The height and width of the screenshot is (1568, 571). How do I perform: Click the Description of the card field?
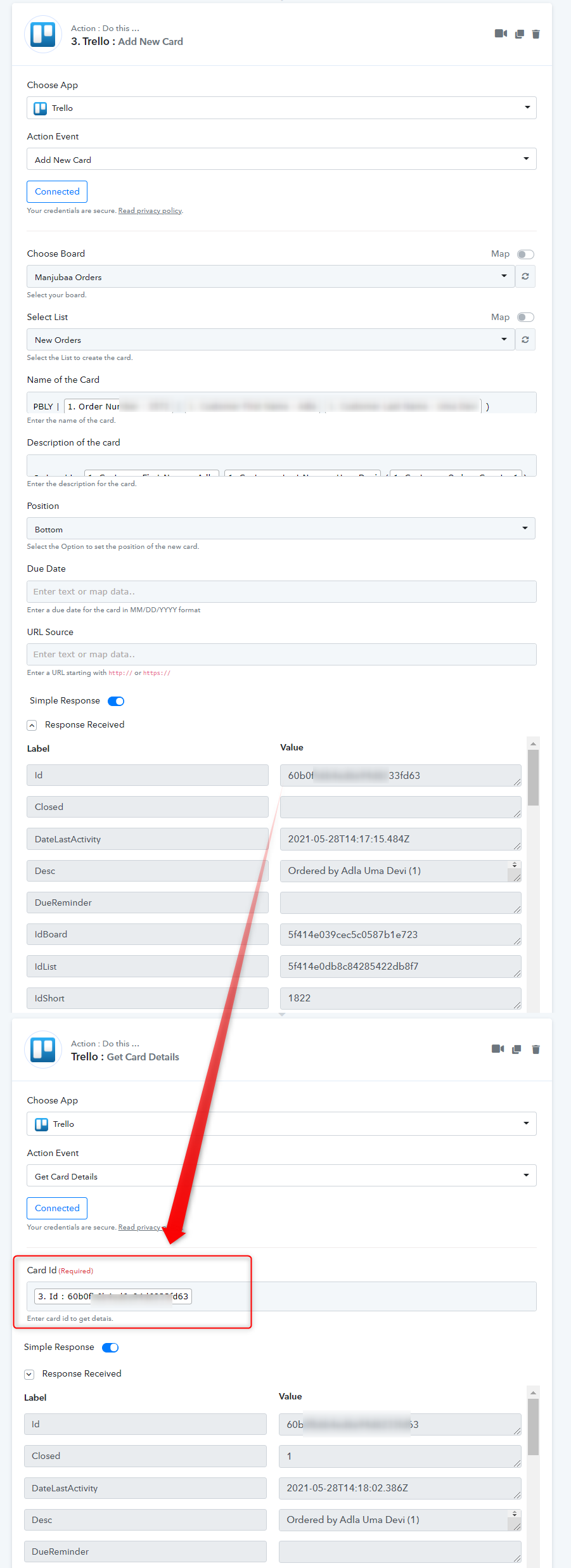tap(281, 465)
